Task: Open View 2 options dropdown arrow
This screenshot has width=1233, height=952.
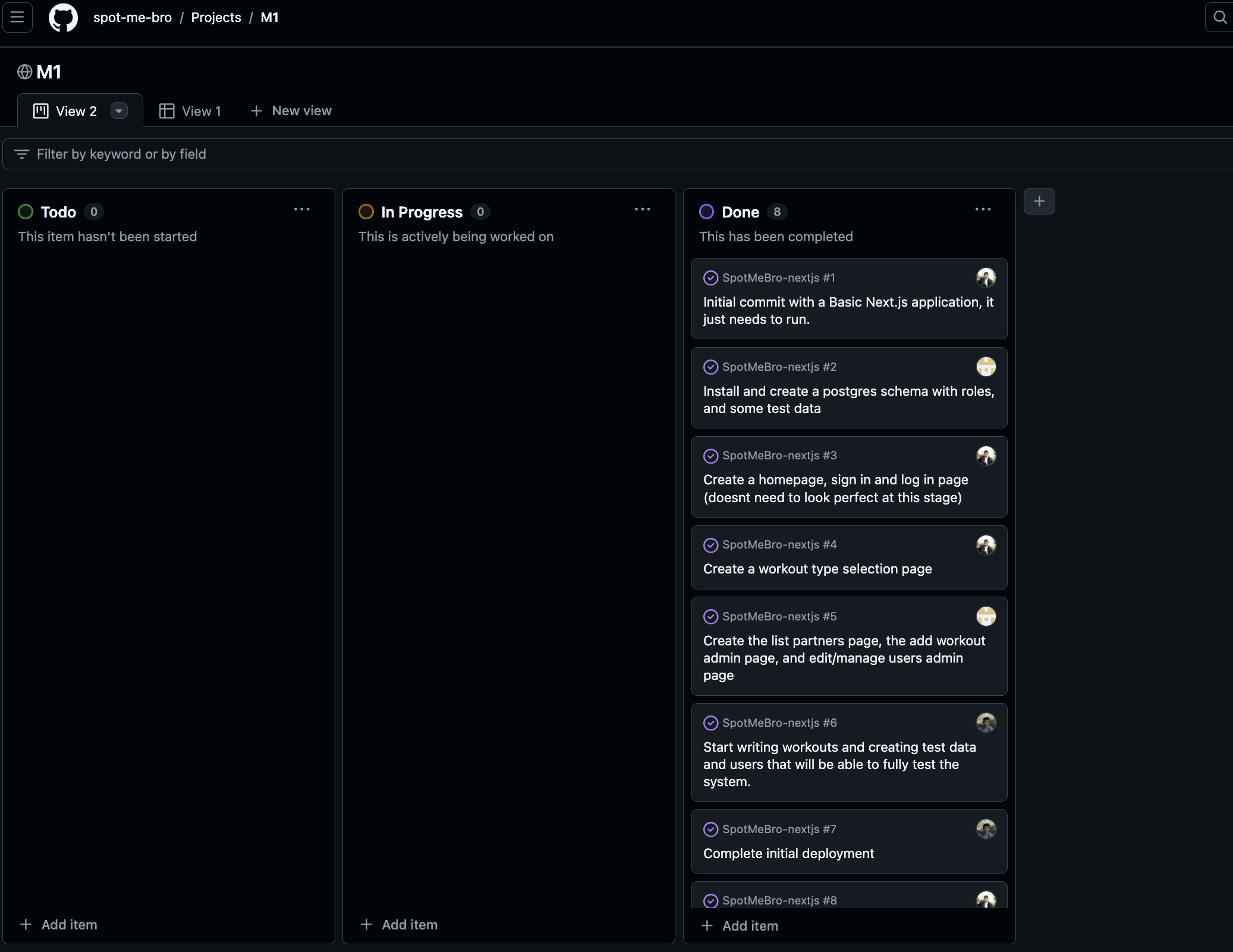Action: (119, 111)
